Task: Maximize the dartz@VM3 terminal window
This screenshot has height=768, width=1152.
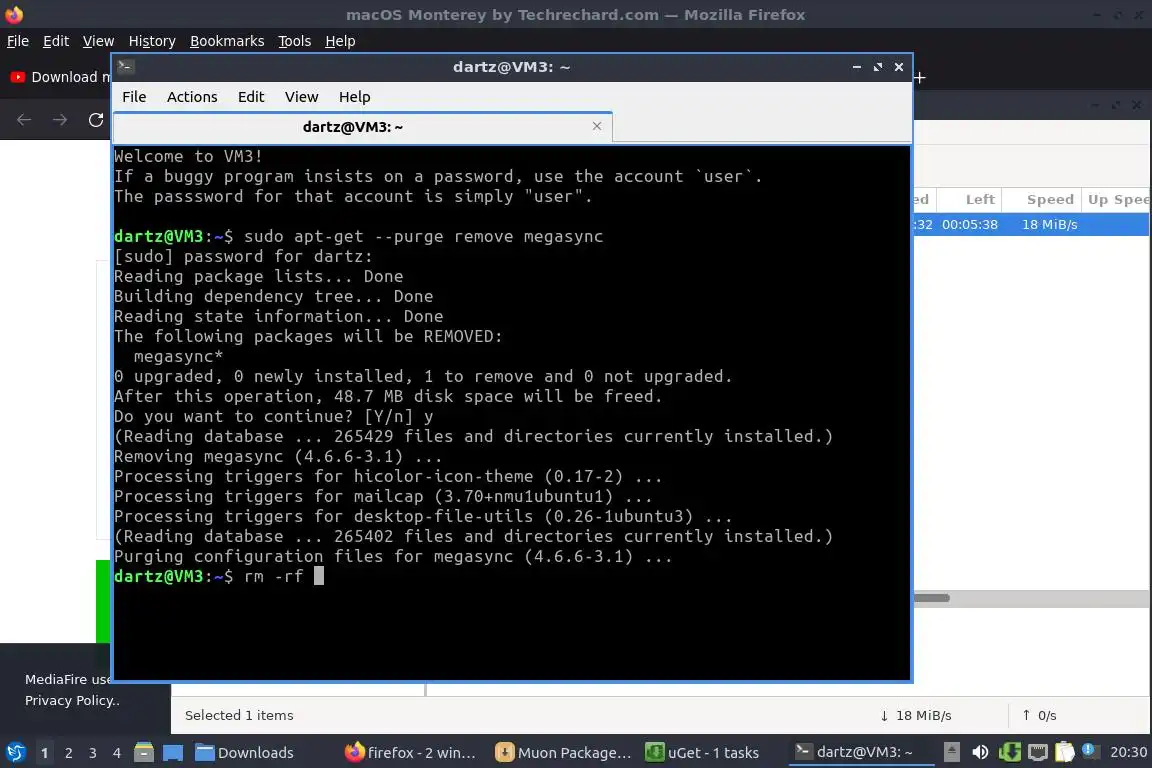Action: click(878, 67)
